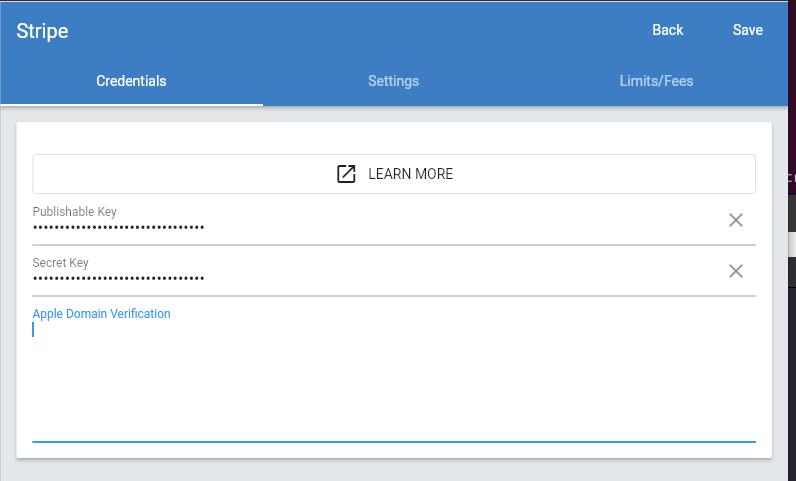Click the LEARN MORE text label
Viewport: 796px width, 481px height.
click(x=411, y=174)
